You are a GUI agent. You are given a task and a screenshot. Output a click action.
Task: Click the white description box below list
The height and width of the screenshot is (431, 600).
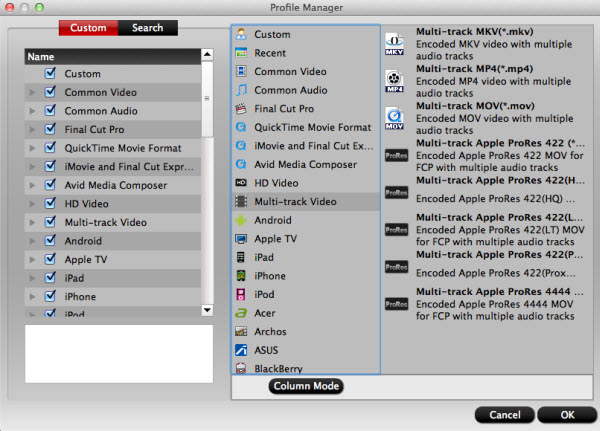(x=119, y=354)
